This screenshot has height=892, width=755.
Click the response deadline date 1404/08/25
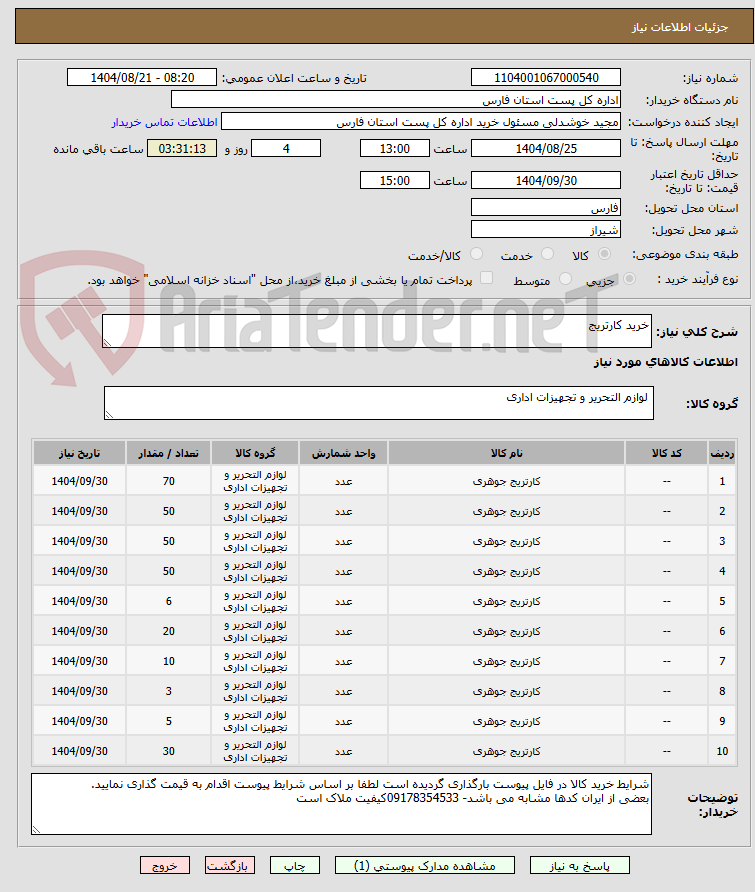546,148
